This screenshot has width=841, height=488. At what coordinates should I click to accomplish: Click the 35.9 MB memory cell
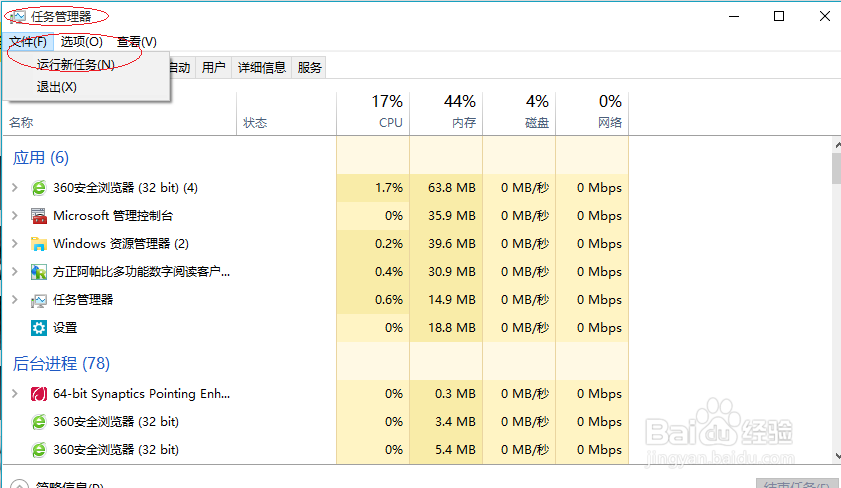coord(446,216)
